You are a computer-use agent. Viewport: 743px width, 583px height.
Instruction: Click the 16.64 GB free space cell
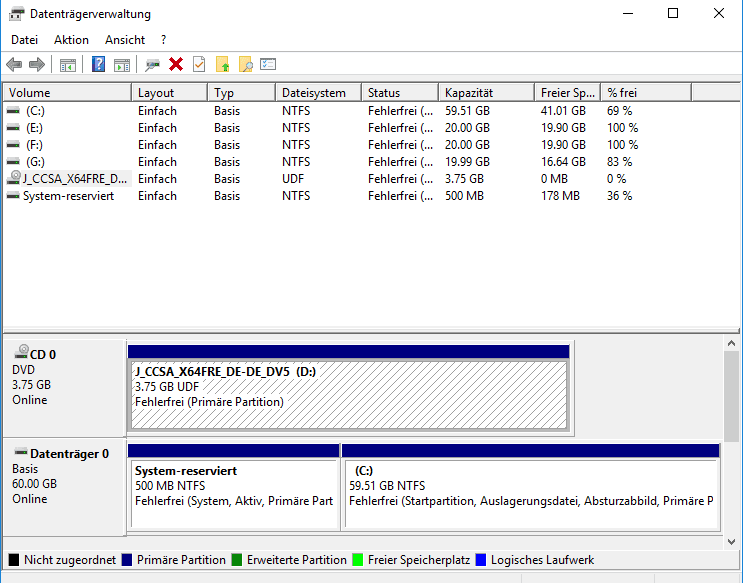click(x=563, y=162)
